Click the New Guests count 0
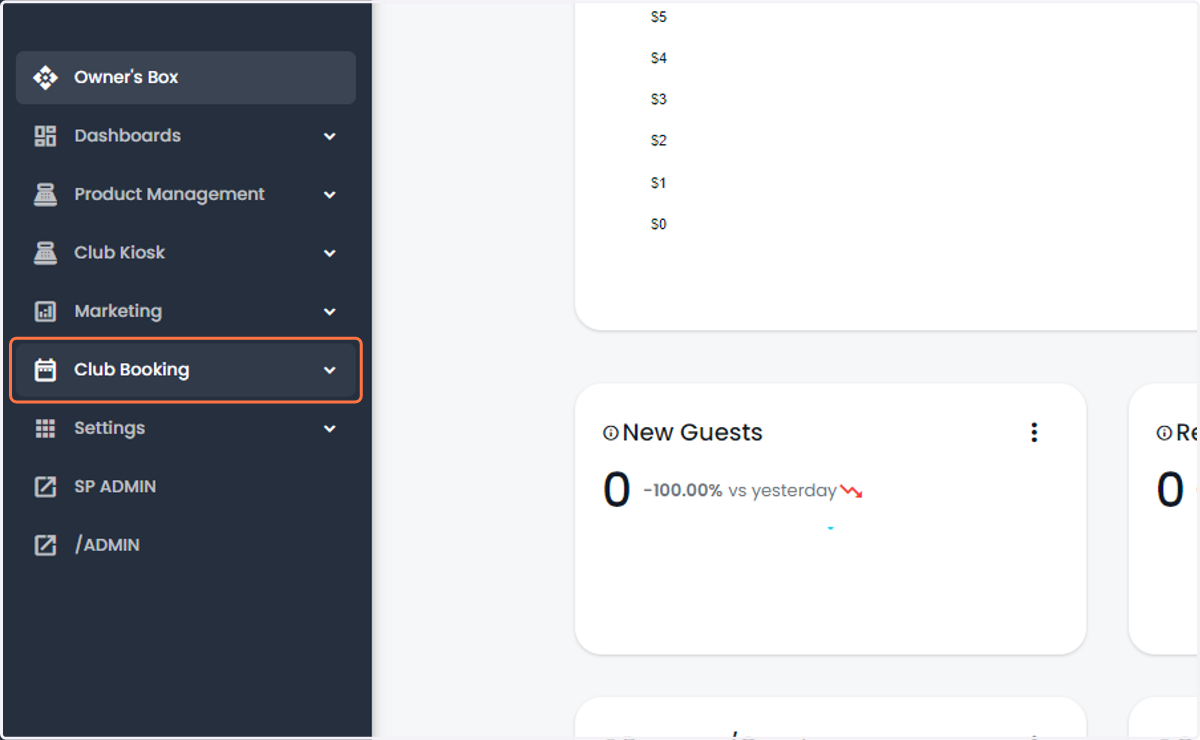The height and width of the screenshot is (740, 1200). coord(616,490)
